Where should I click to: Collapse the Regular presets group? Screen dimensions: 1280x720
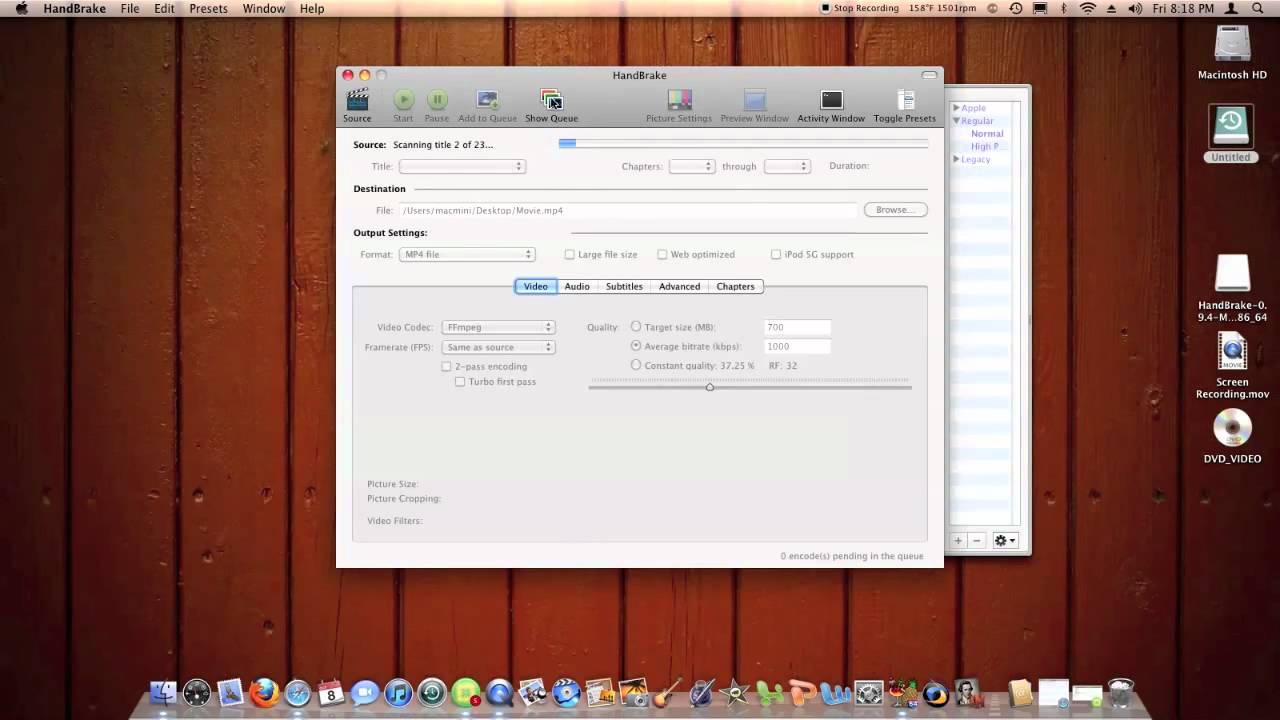tap(956, 121)
